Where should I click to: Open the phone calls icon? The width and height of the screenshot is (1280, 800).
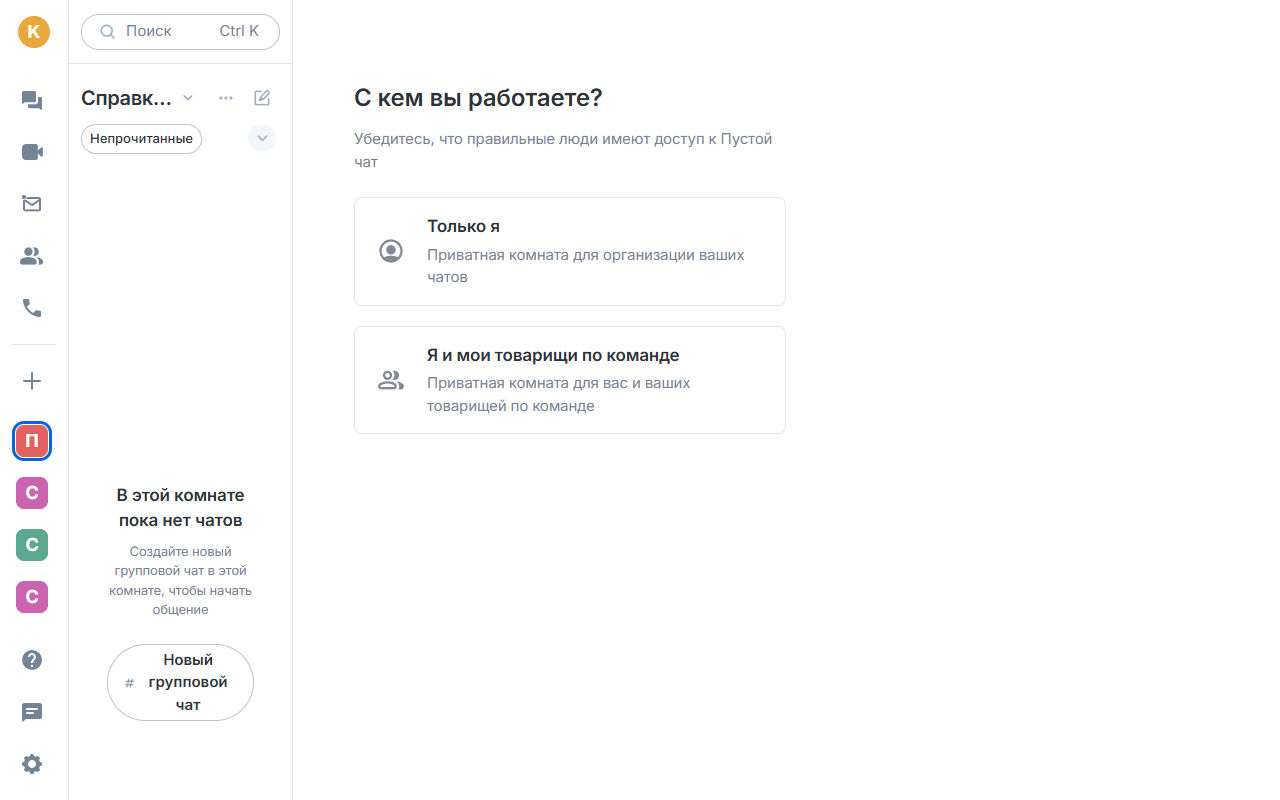tap(32, 308)
